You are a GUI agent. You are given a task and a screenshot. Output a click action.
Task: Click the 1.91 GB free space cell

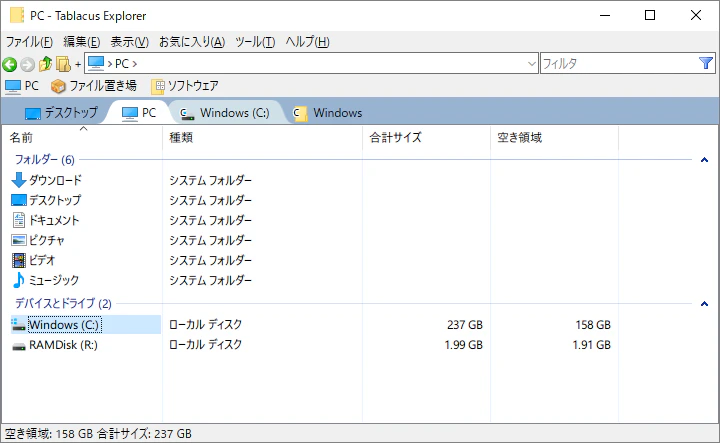(591, 345)
